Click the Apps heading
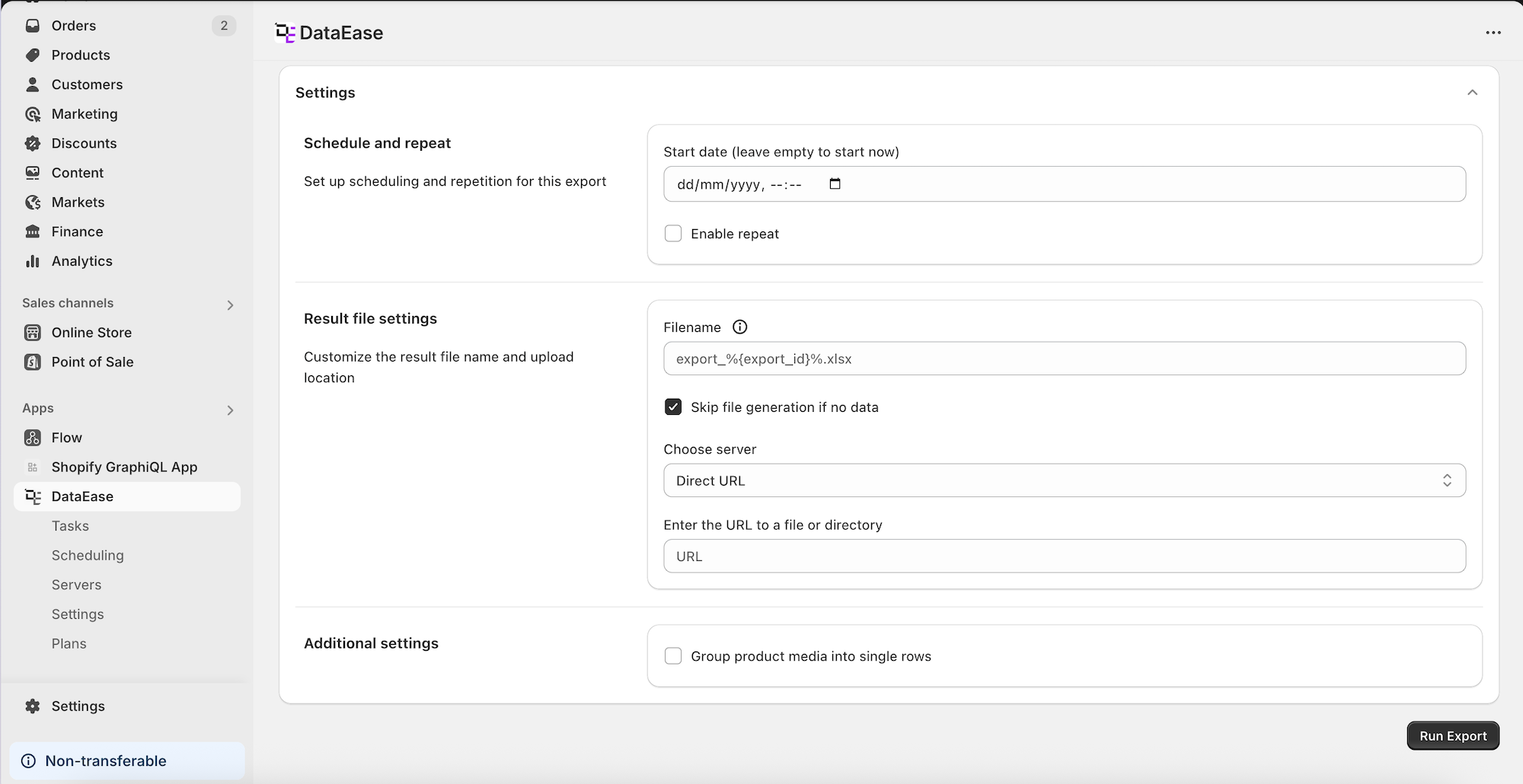The height and width of the screenshot is (784, 1523). (38, 409)
